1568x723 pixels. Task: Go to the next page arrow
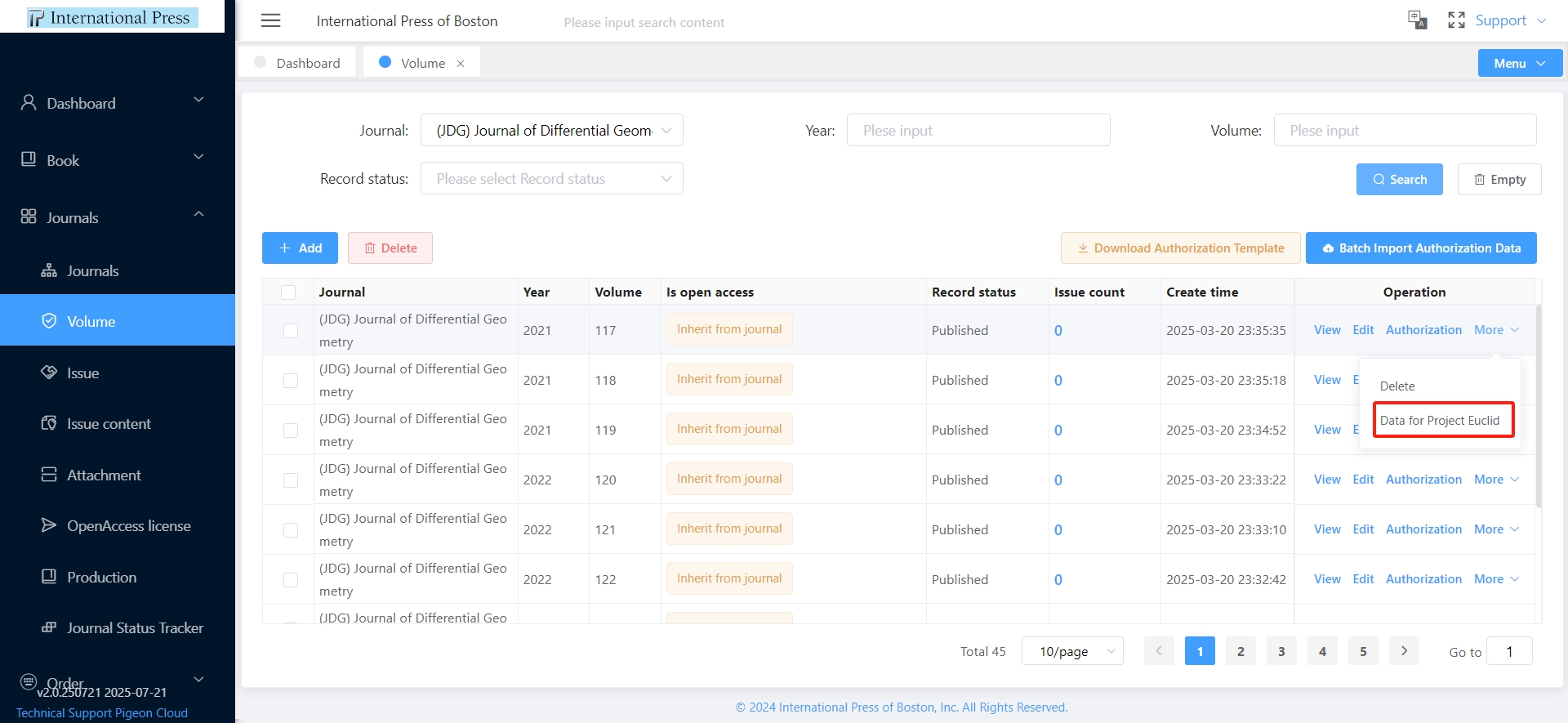click(x=1404, y=651)
